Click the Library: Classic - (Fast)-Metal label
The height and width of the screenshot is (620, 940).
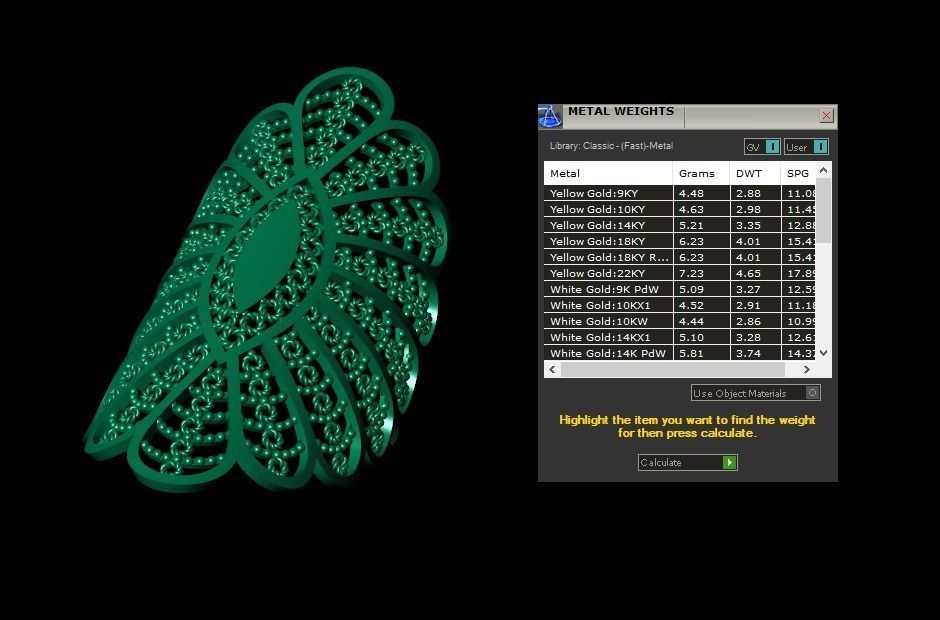pyautogui.click(x=611, y=146)
